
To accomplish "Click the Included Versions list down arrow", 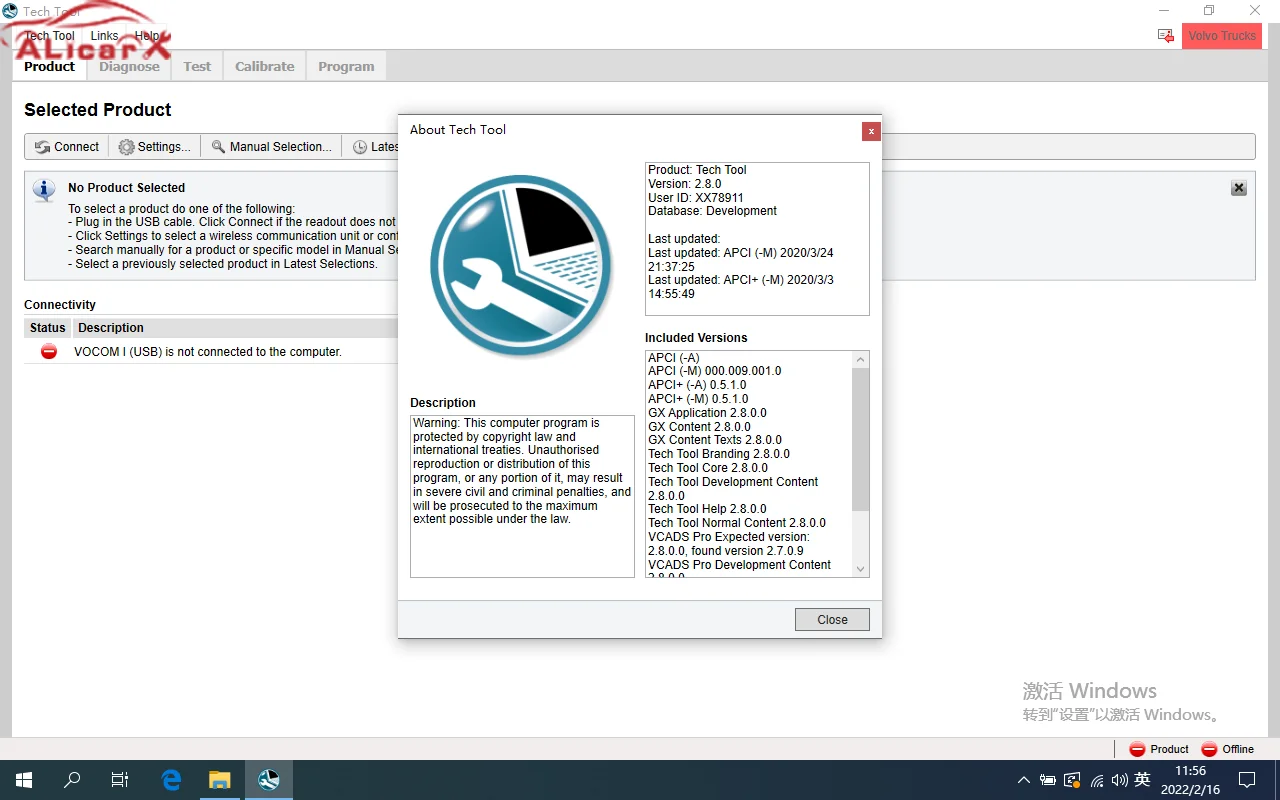I will point(860,569).
